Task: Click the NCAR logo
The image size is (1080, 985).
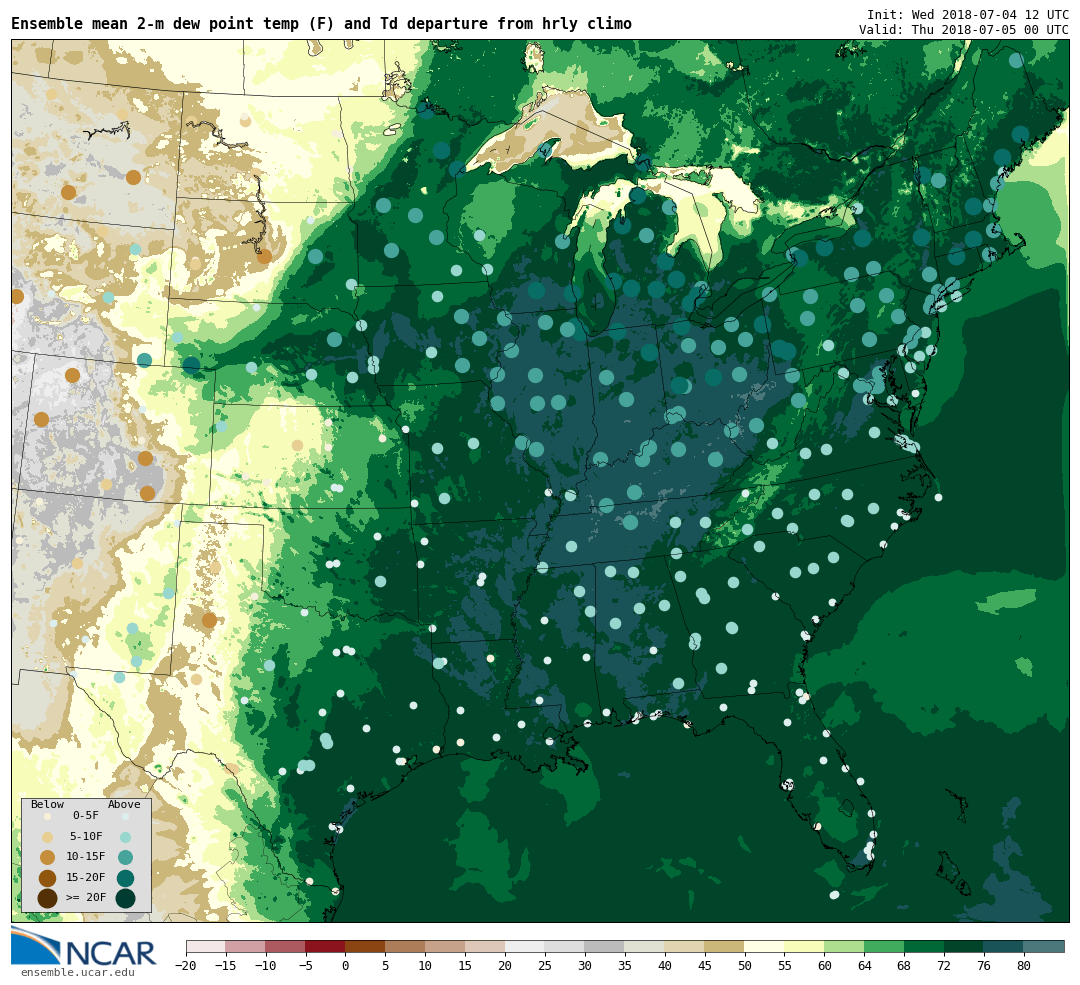Action: coord(84,947)
